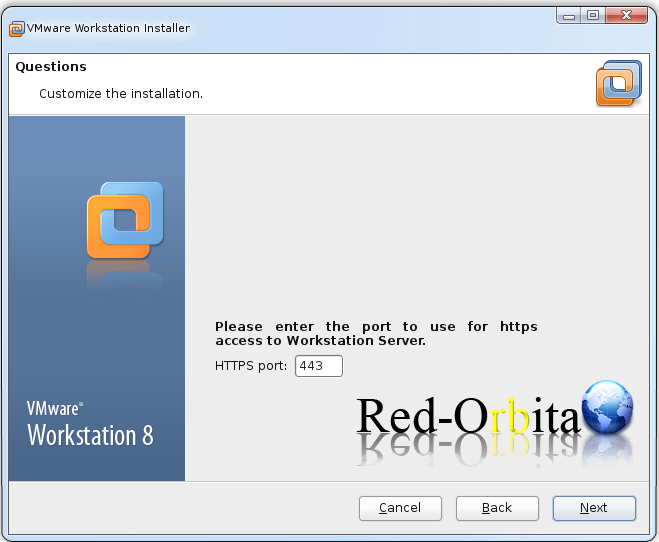Click the Next button
The height and width of the screenshot is (542, 659).
[x=594, y=508]
